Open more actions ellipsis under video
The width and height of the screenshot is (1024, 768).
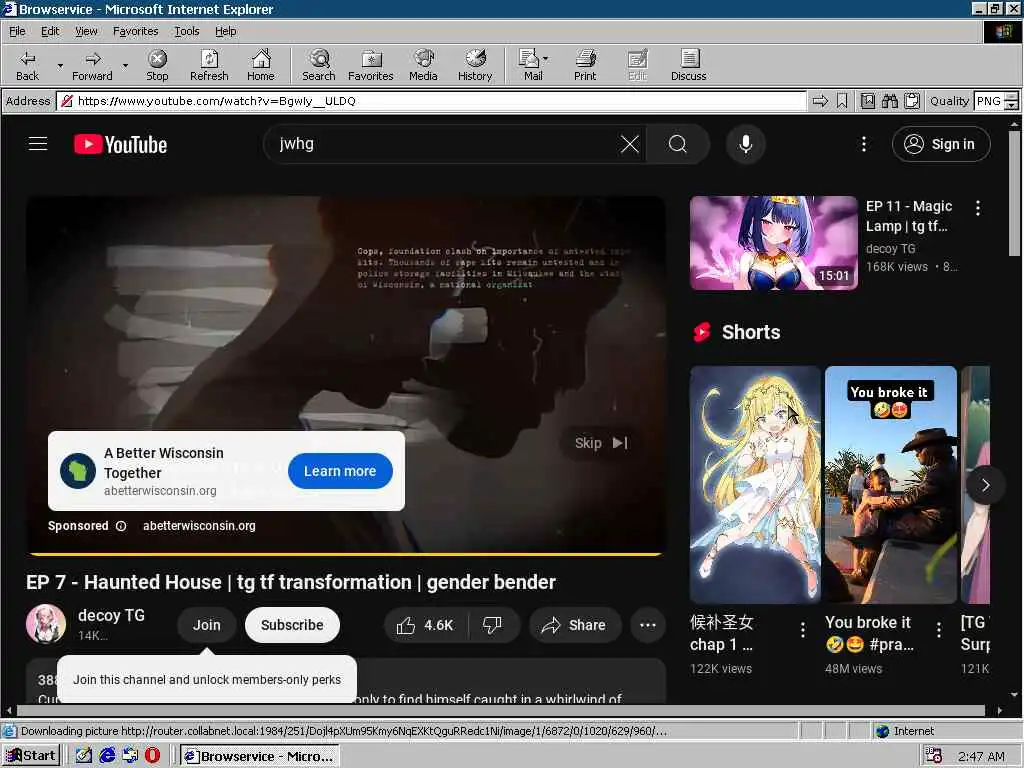(x=647, y=625)
